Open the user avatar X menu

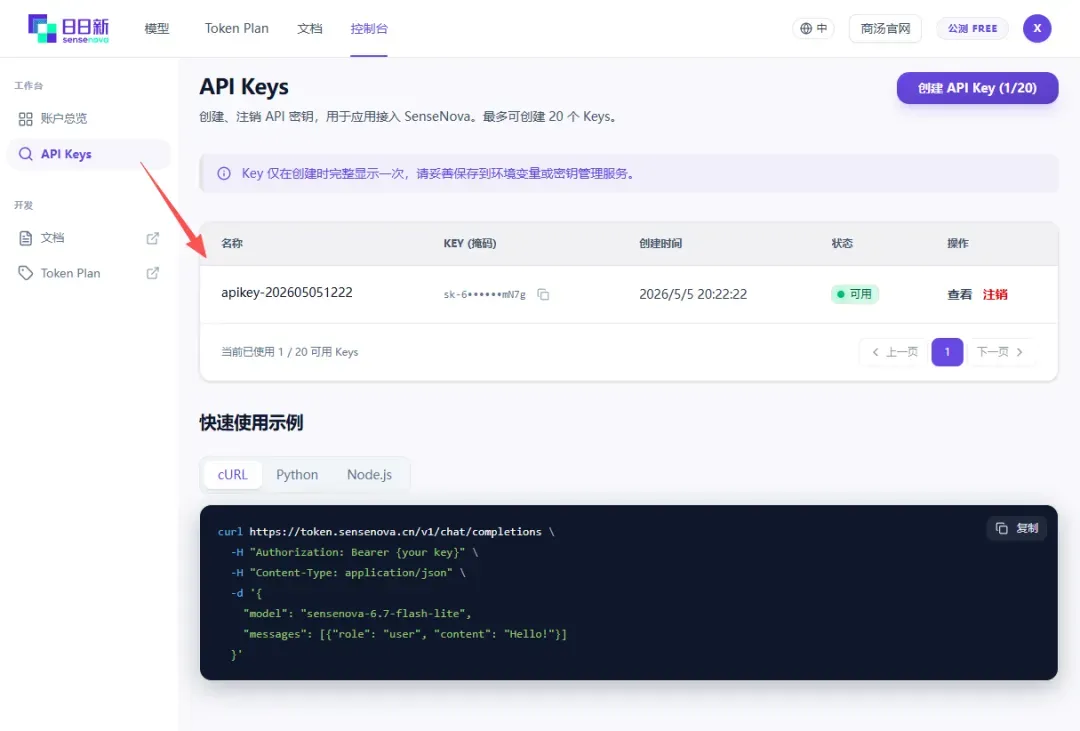coord(1037,28)
